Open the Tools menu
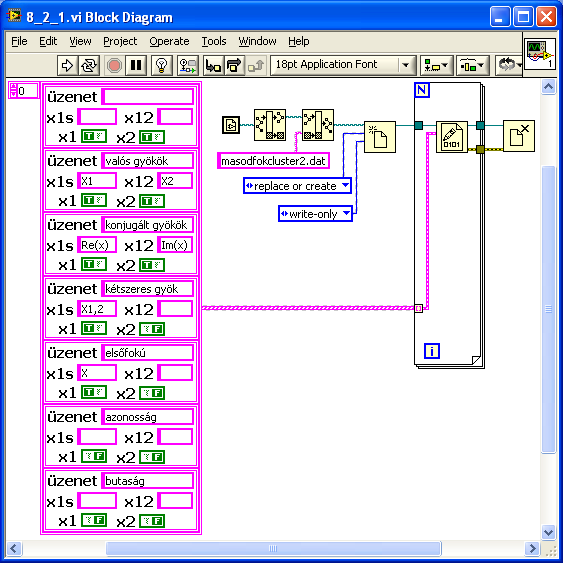 [x=214, y=41]
